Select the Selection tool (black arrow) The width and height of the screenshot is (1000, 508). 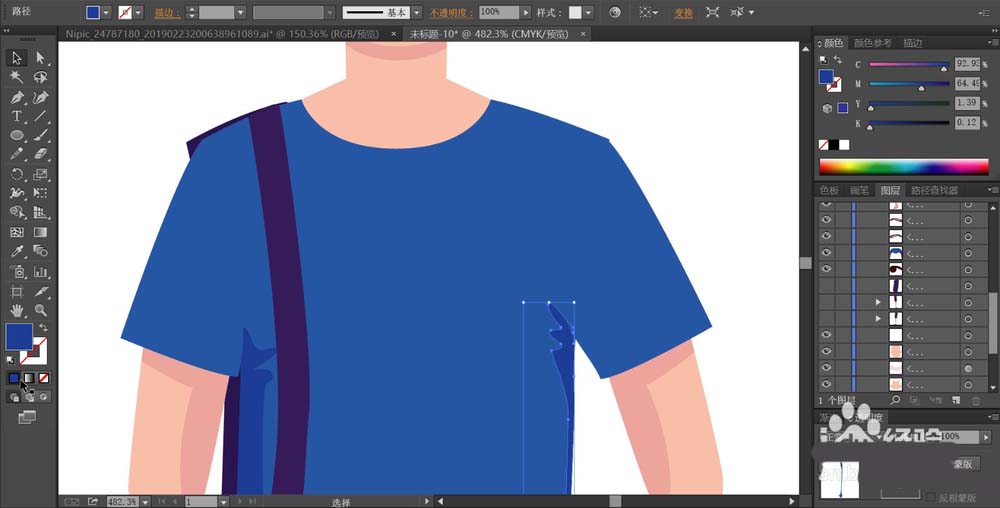[17, 58]
